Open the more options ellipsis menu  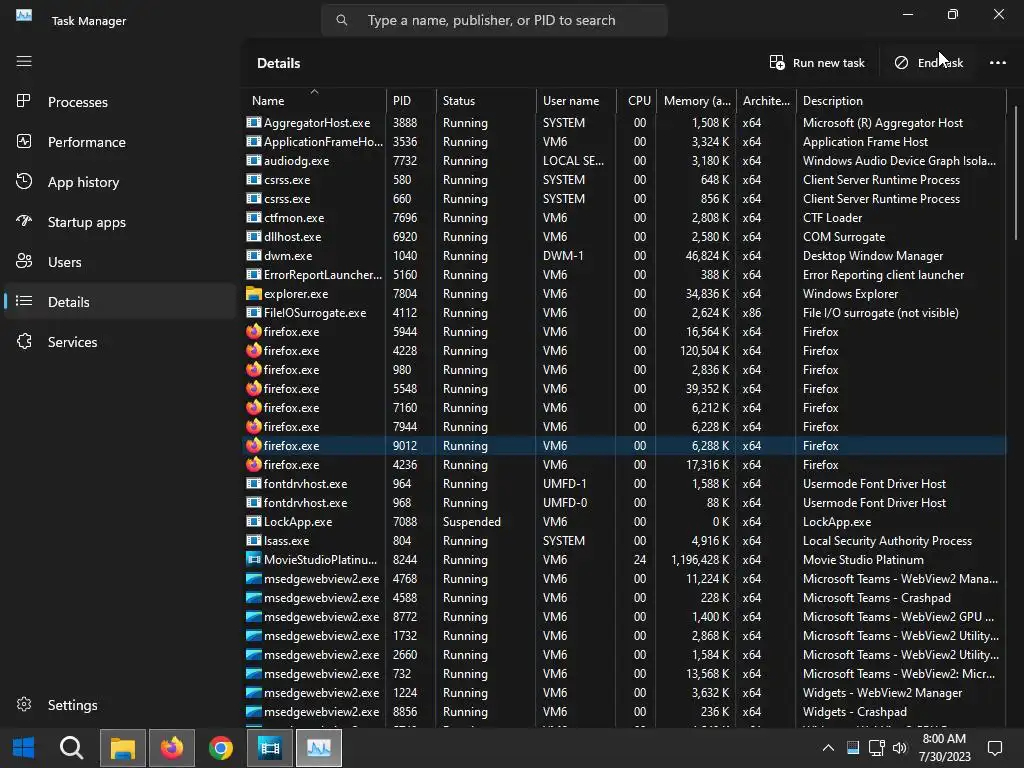(x=997, y=63)
